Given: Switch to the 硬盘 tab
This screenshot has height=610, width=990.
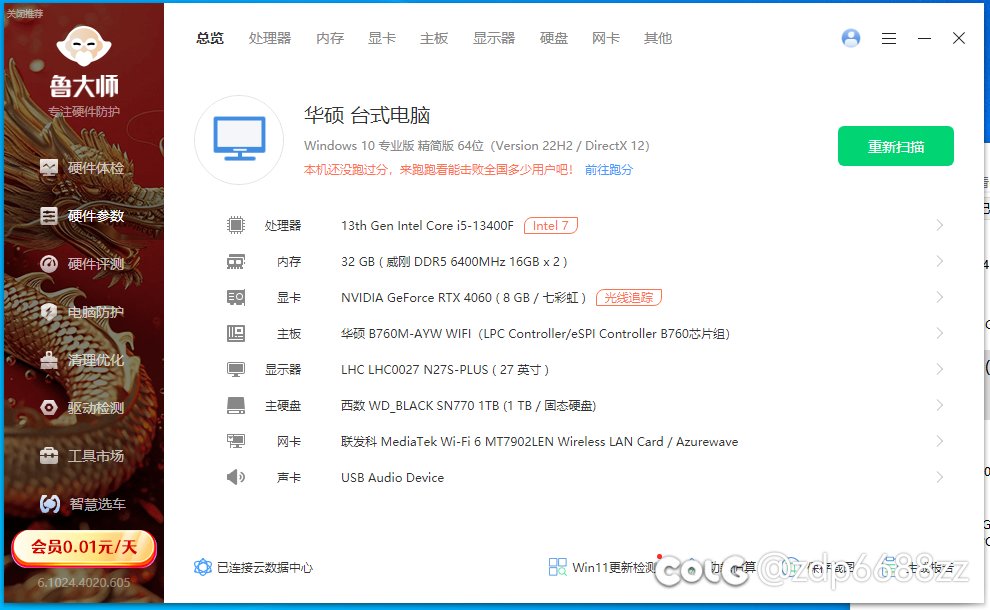Looking at the screenshot, I should [x=554, y=39].
